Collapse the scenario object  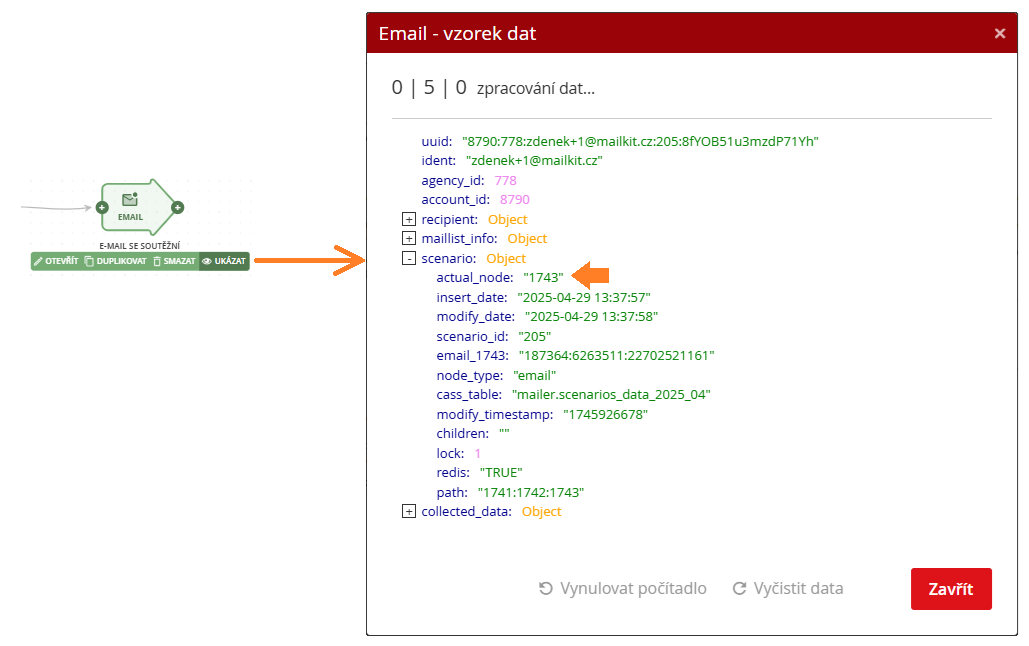(x=409, y=258)
